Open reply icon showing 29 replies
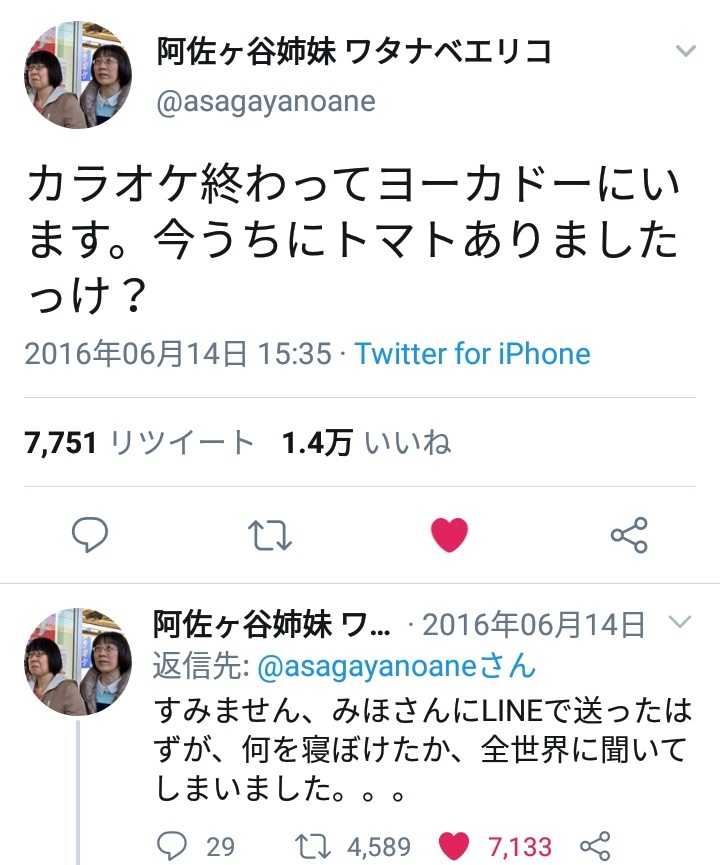This screenshot has width=720, height=865. point(172,846)
